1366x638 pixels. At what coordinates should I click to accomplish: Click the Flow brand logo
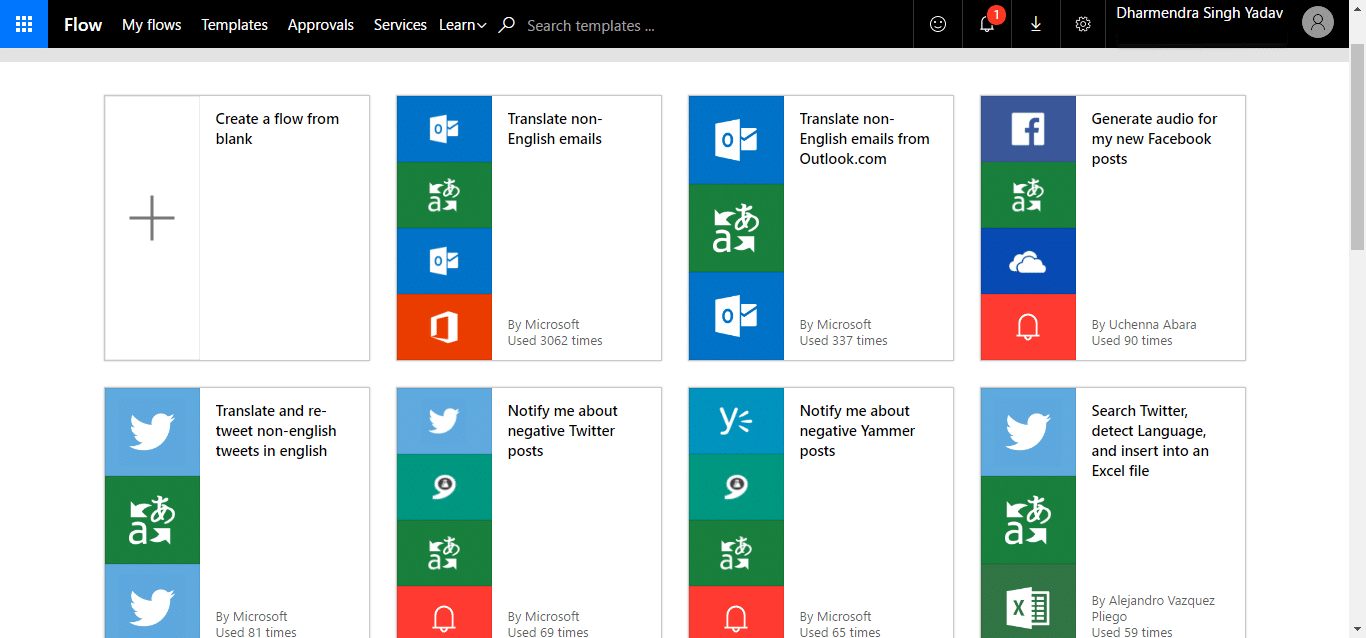tap(83, 25)
